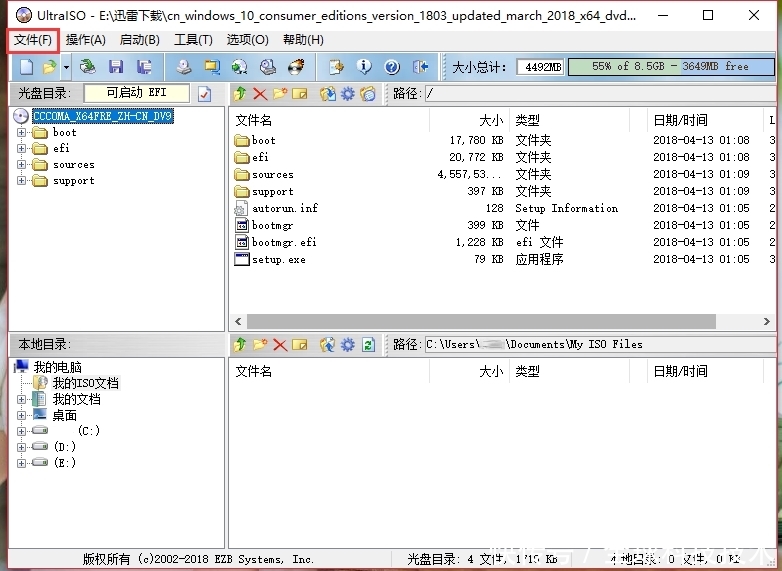
Task: Expand the (D:) drive node
Action: (21, 447)
